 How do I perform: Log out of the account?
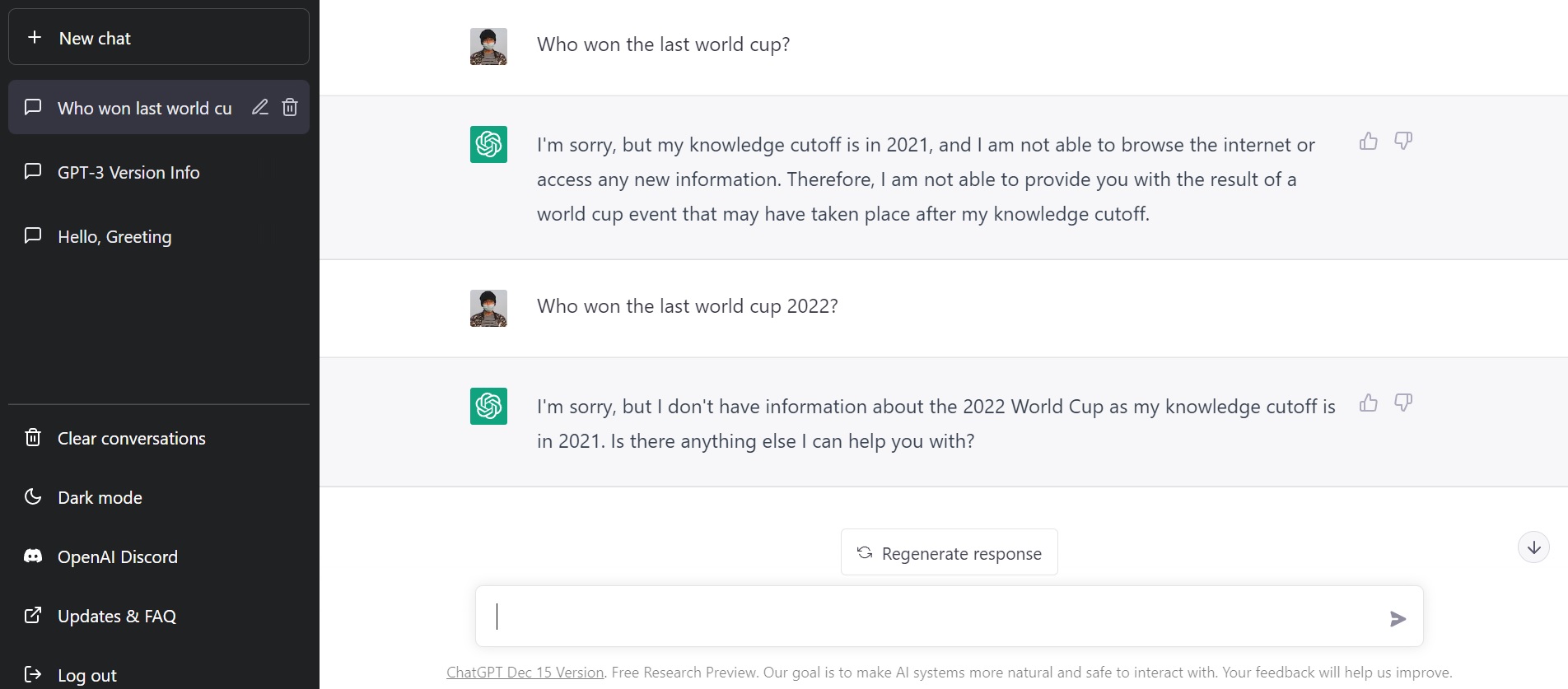[86, 675]
